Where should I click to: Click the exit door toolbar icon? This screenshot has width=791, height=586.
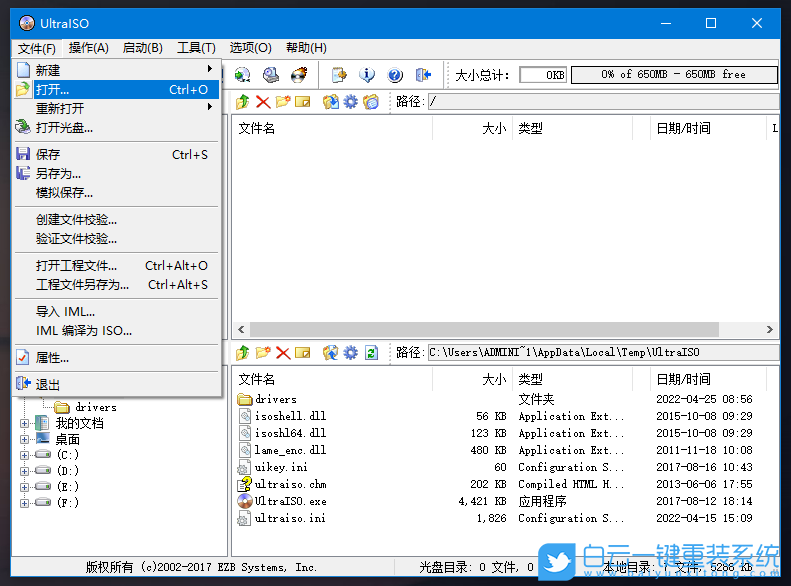click(423, 75)
